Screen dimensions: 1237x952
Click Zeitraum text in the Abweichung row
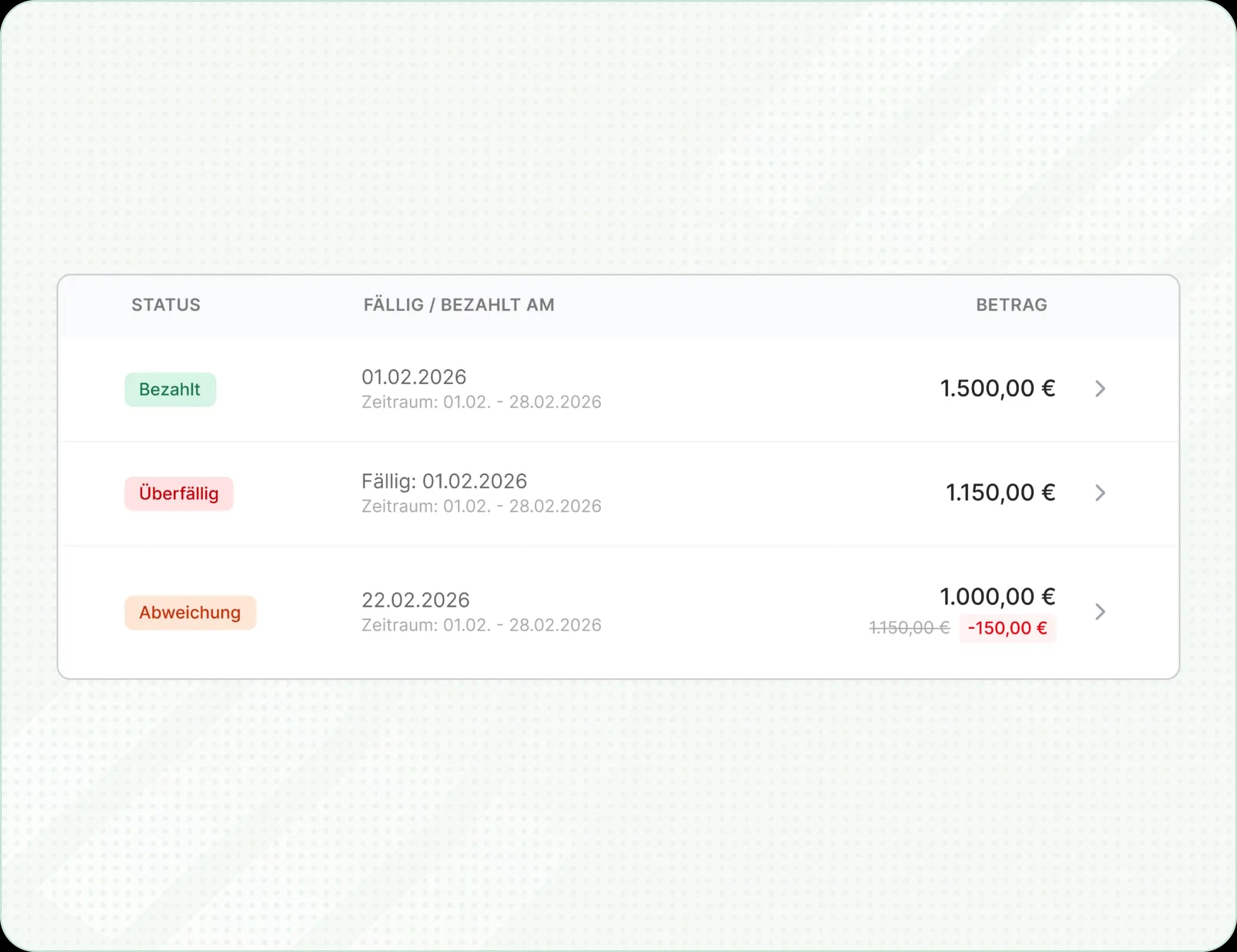pyautogui.click(x=481, y=625)
